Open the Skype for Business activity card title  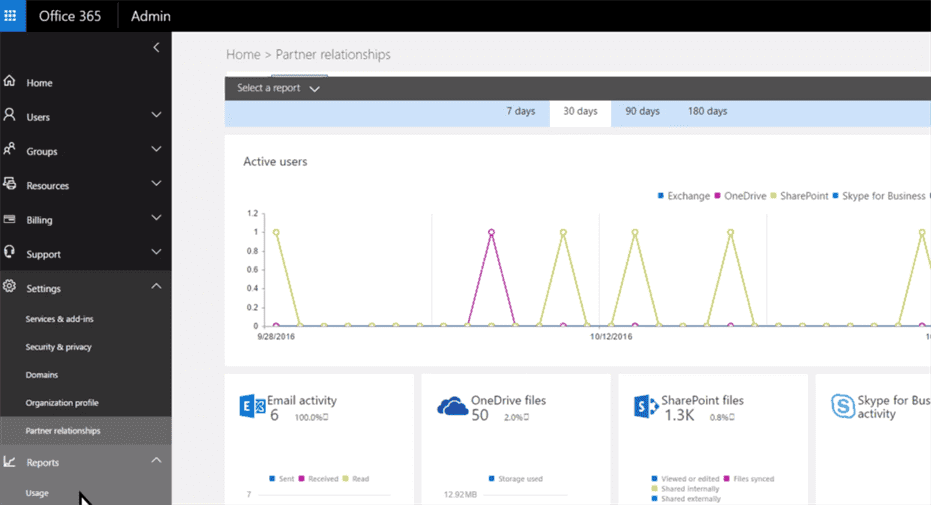[894, 407]
